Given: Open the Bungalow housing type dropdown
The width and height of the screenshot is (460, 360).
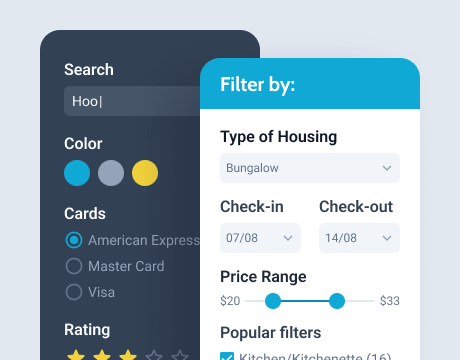Looking at the screenshot, I should (x=310, y=168).
